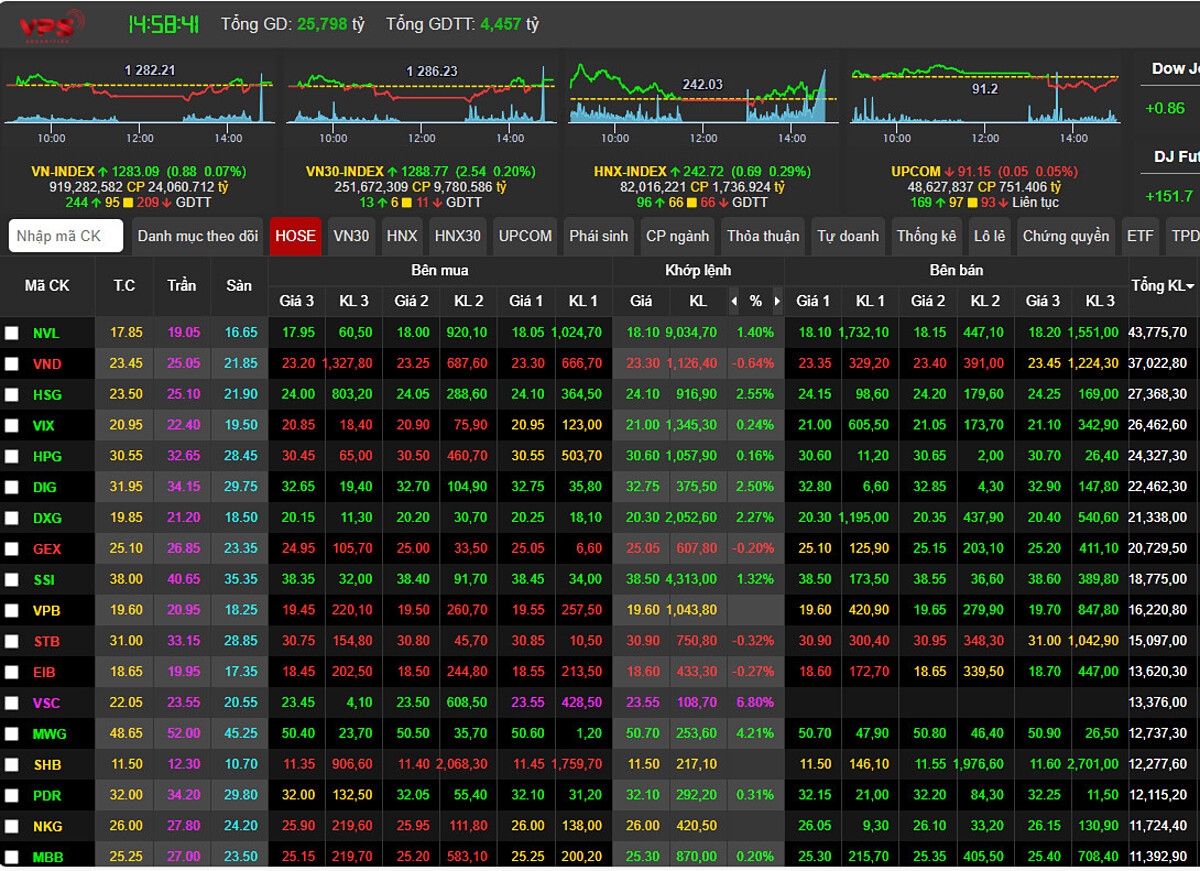Switch to the VN30 tab
Screen dimensions: 1200x871
coord(351,236)
